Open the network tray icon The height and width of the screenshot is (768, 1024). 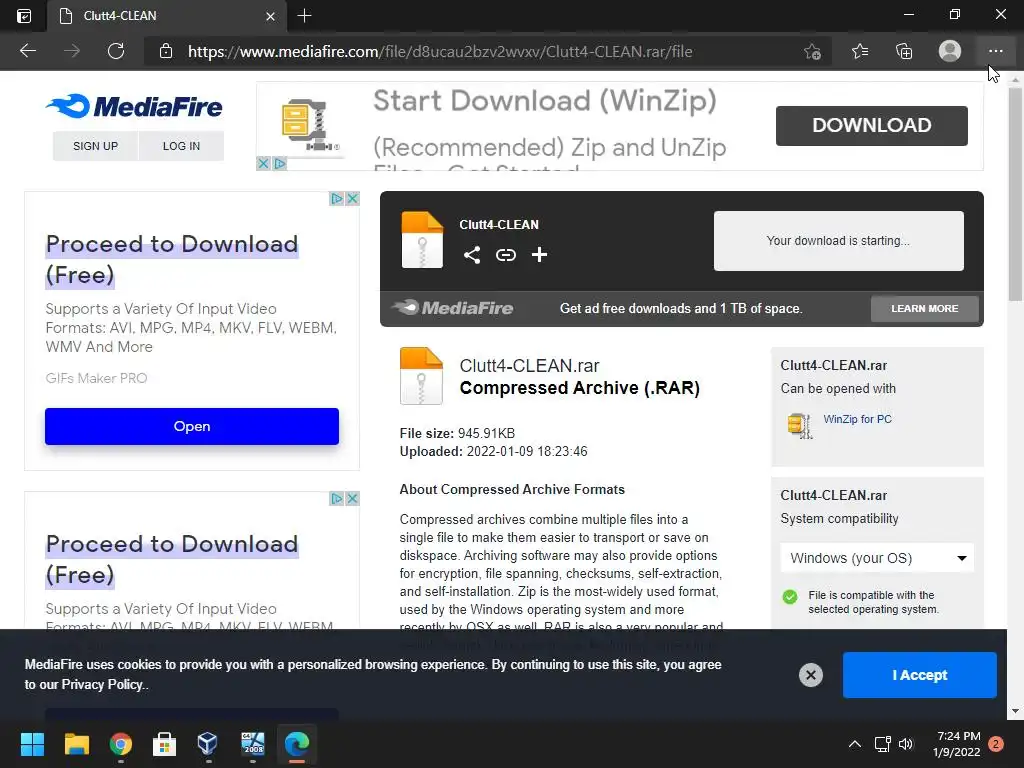[882, 744]
